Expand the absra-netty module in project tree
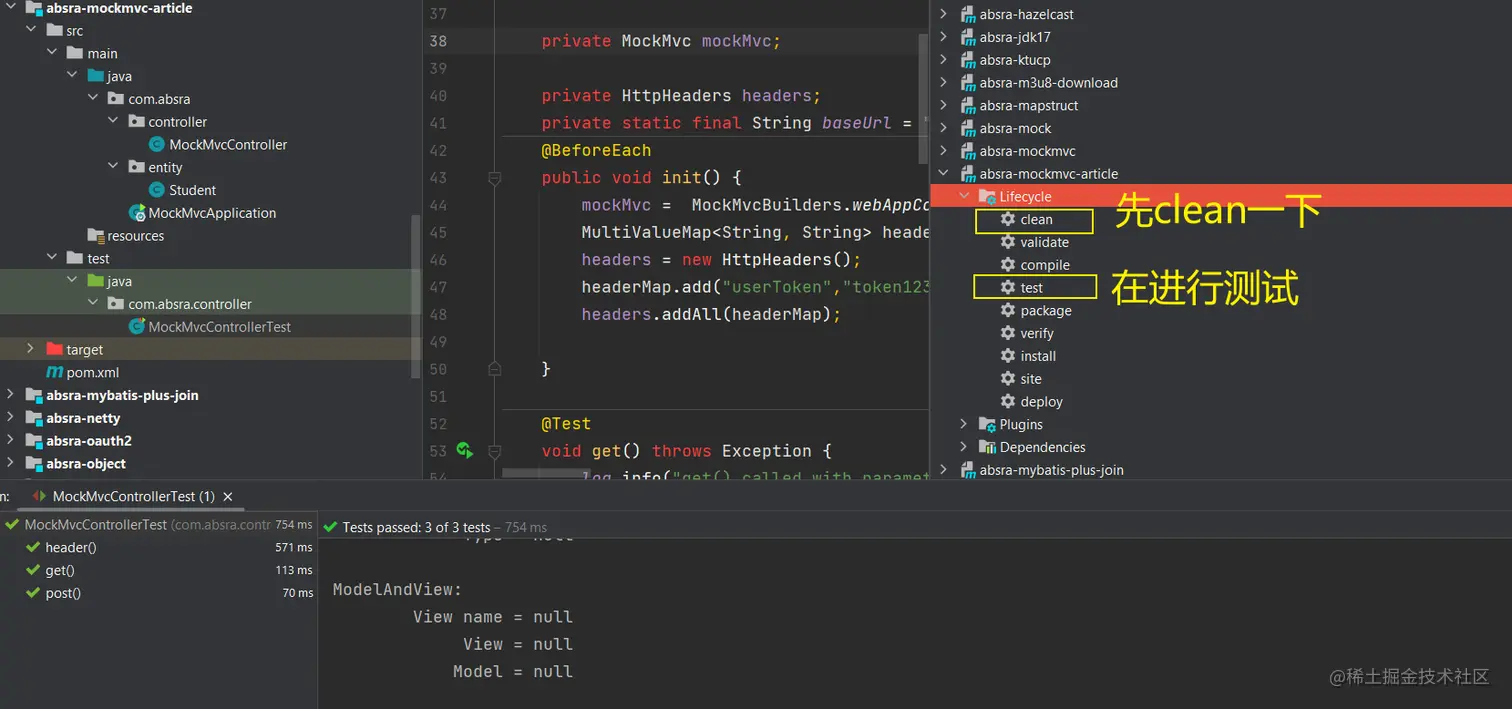 (x=10, y=418)
